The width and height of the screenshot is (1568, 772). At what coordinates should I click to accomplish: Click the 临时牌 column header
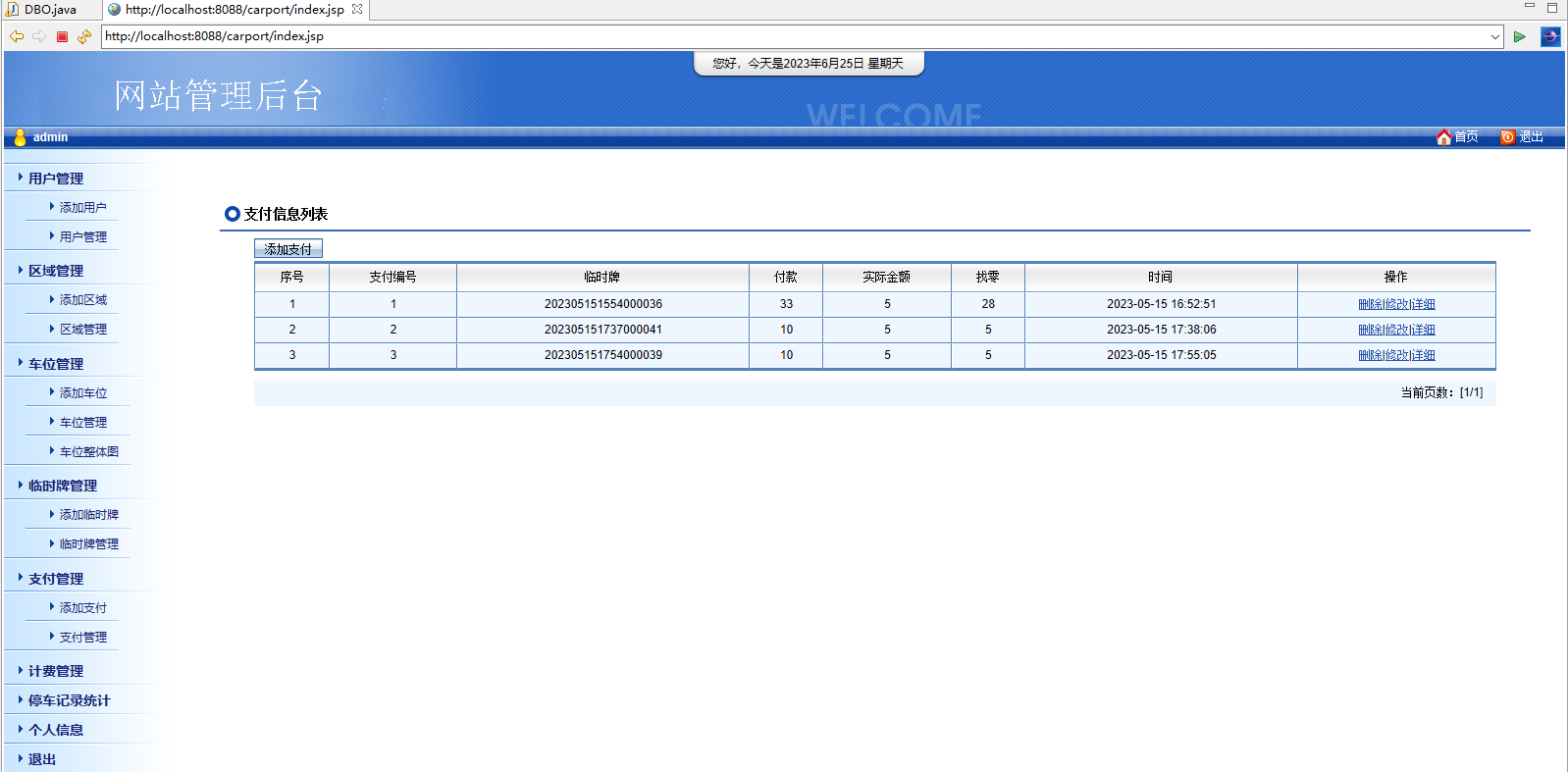[x=602, y=278]
